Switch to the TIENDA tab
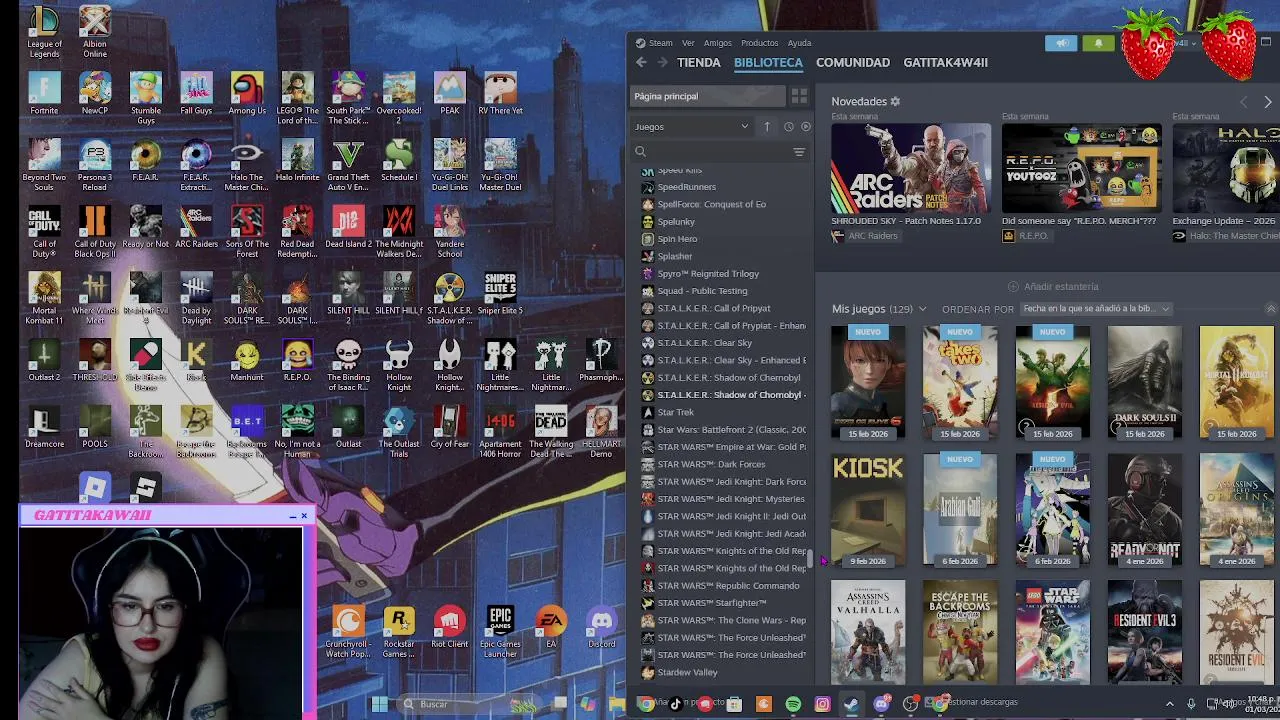Image resolution: width=1280 pixels, height=720 pixels. pyautogui.click(x=698, y=62)
